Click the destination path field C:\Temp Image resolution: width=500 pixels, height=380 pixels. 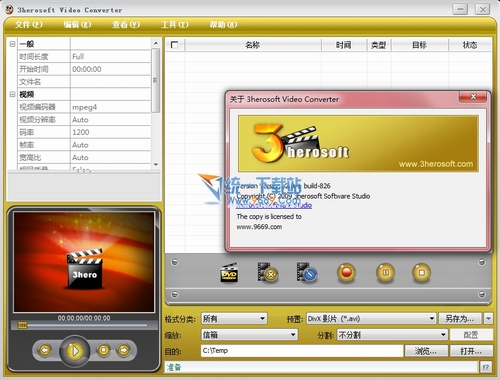point(302,351)
